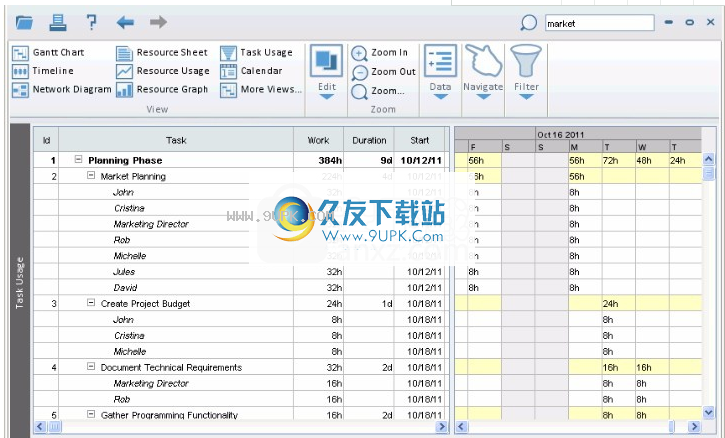Open the Timeline view
Viewport: 725px width, 438px height.
point(43,71)
